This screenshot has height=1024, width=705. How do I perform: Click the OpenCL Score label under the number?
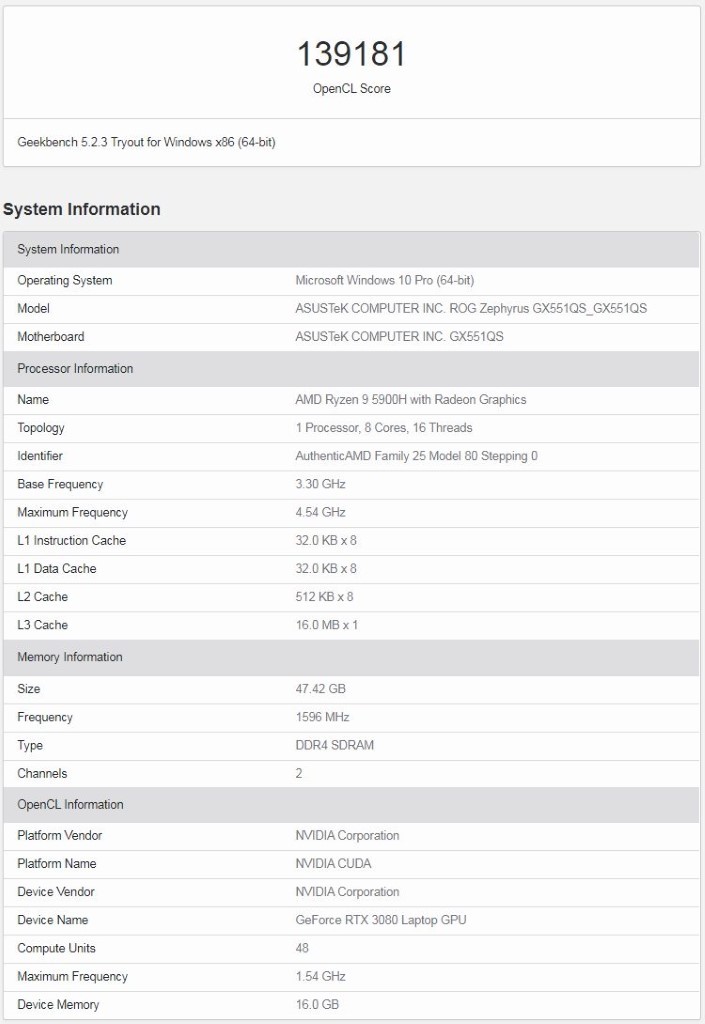tap(351, 89)
